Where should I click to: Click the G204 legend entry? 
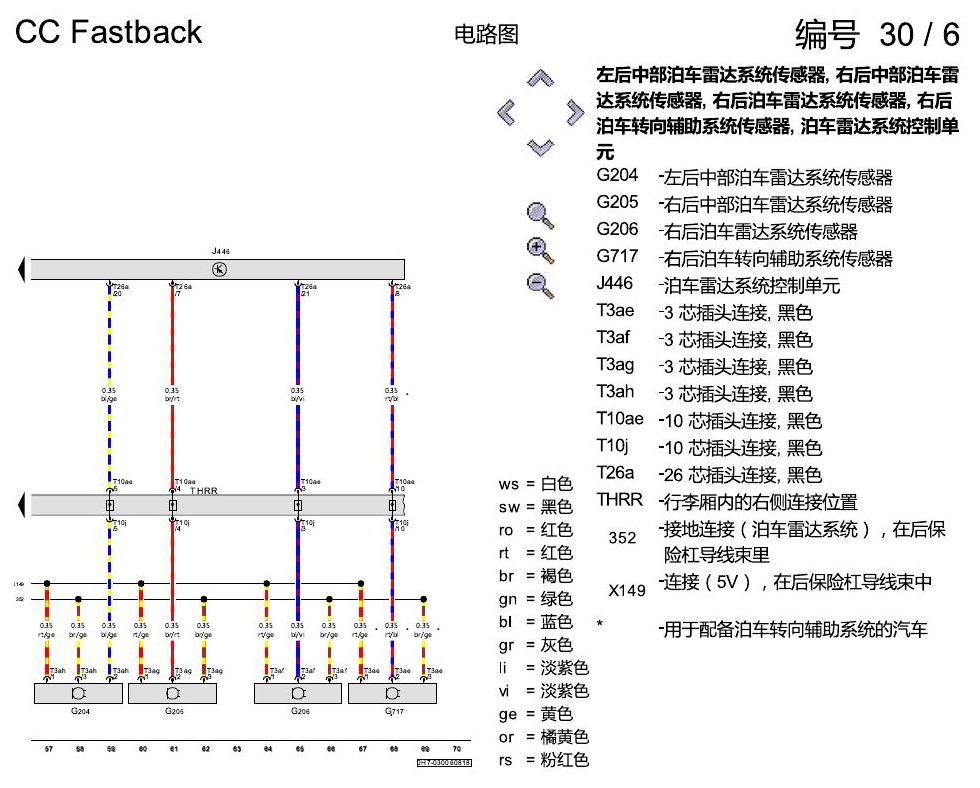pyautogui.click(x=744, y=177)
